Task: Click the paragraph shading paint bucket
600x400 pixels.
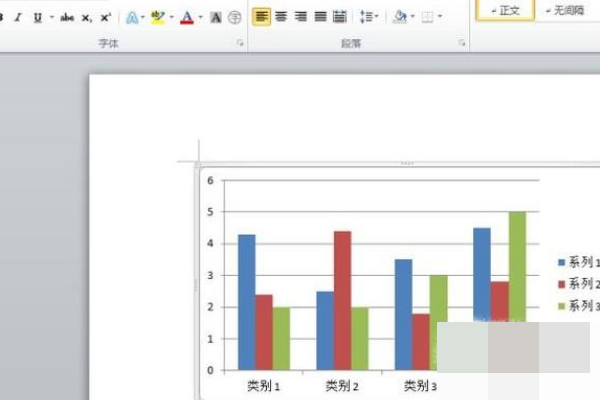Action: [x=400, y=17]
